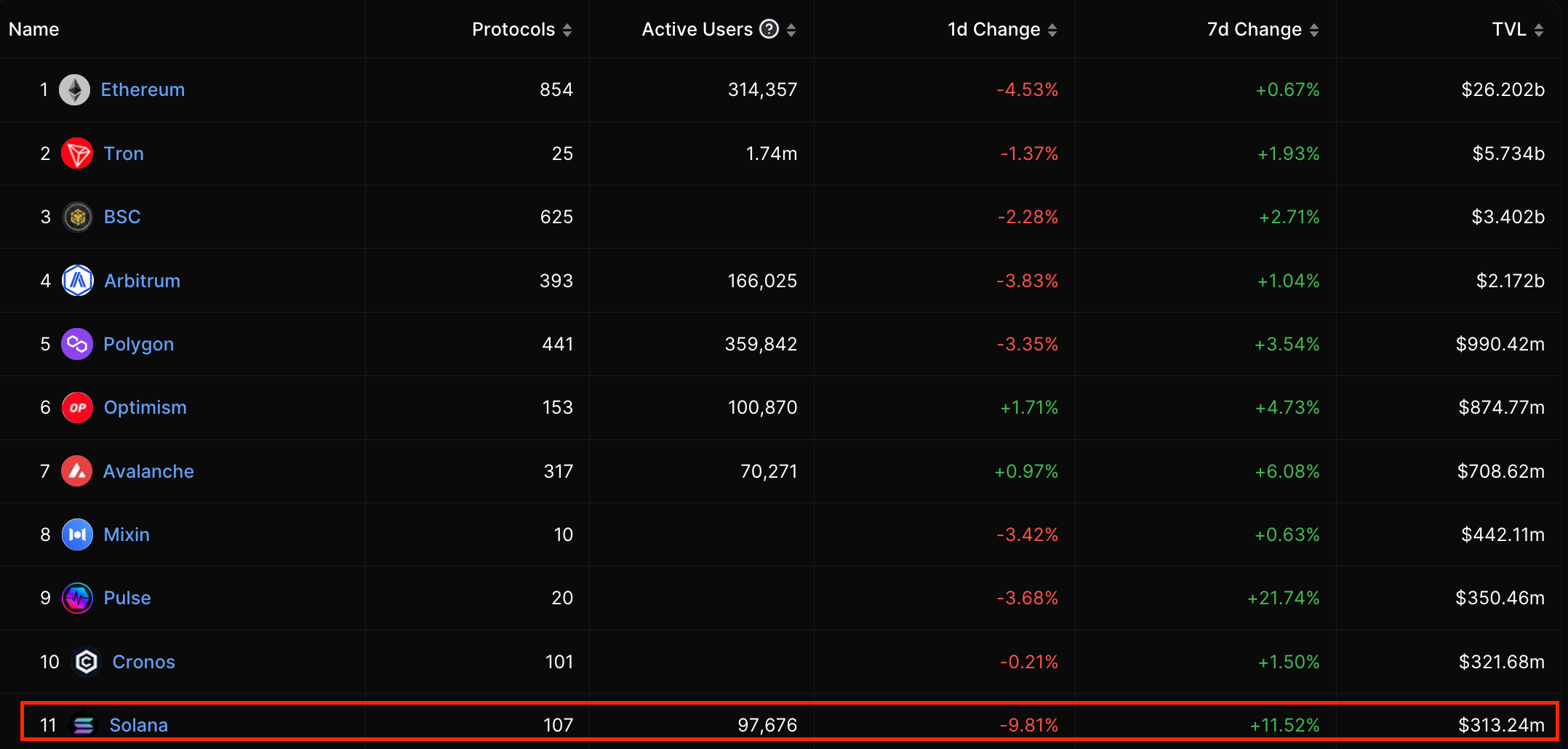This screenshot has height=749, width=1568.
Task: Select Tron 7d change +1.93%
Action: click(x=1288, y=153)
